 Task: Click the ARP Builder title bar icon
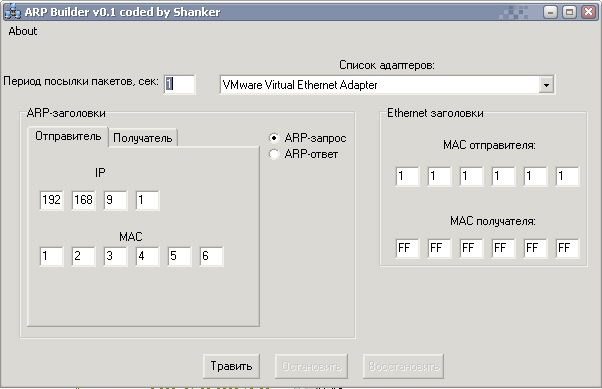(12, 12)
